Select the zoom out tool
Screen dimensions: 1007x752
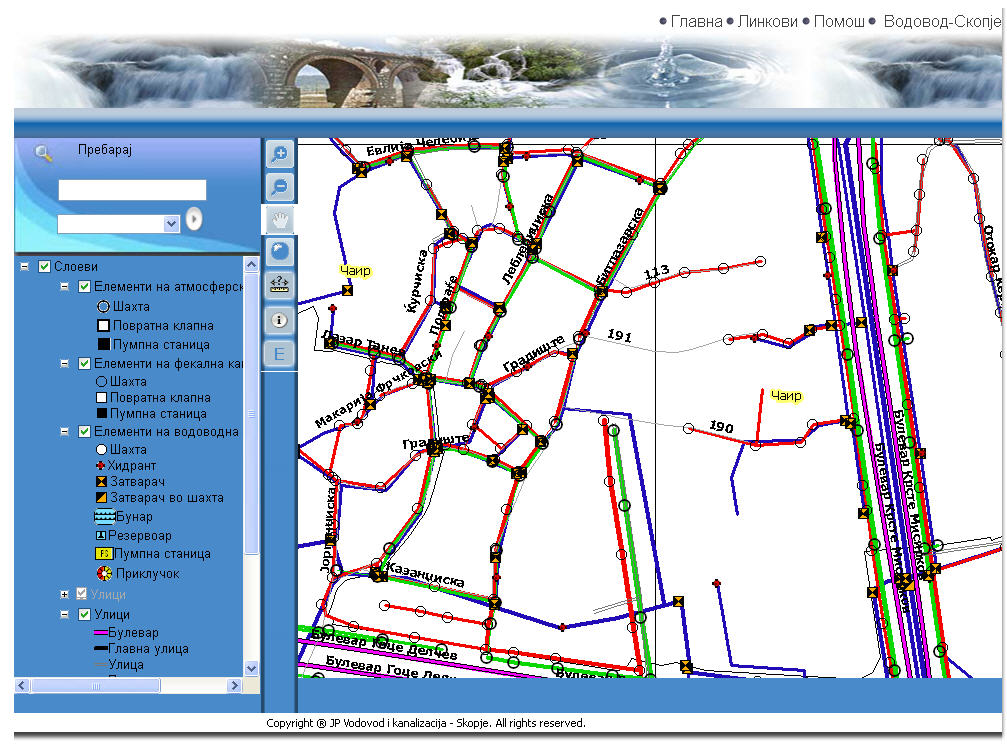coord(279,186)
